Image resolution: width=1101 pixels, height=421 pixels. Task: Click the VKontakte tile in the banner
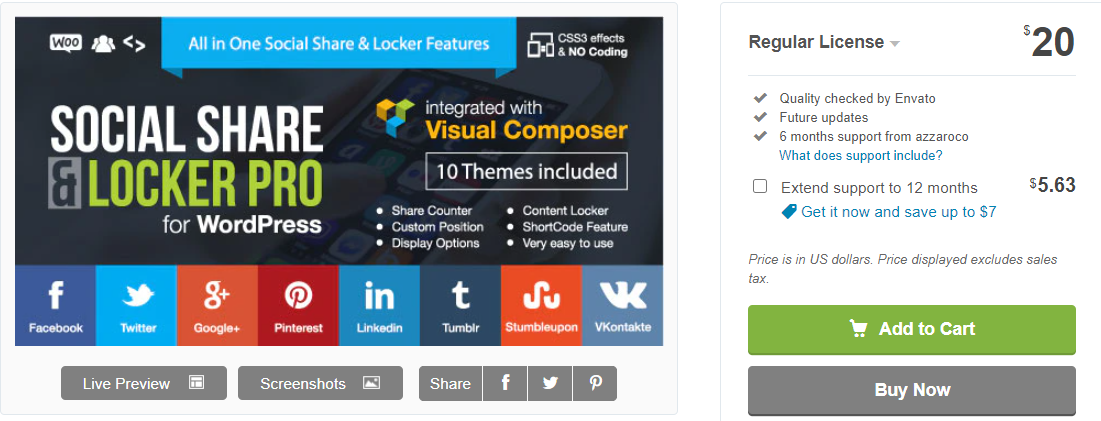[622, 305]
